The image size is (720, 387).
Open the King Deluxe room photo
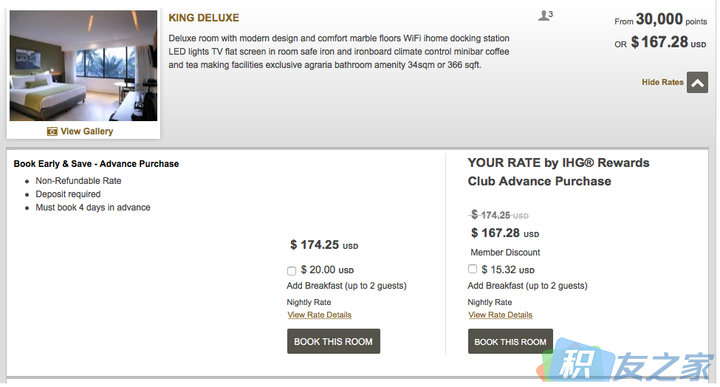84,66
